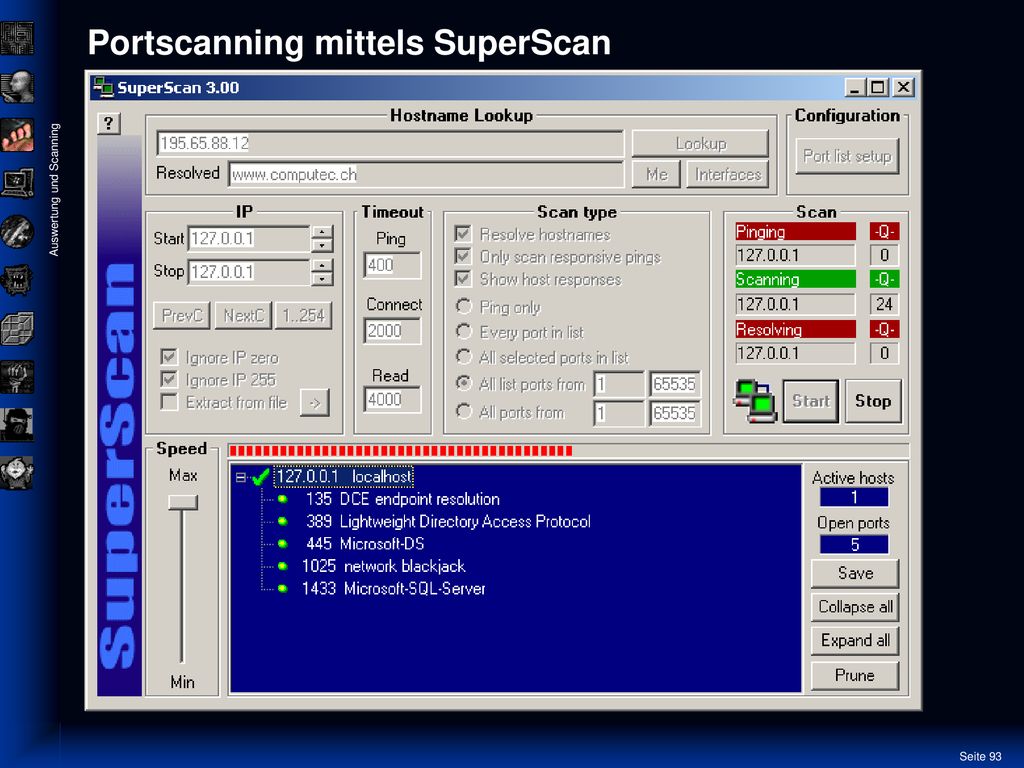The width and height of the screenshot is (1024, 768).
Task: Click the networked computers icon beside Start
Action: [x=754, y=401]
